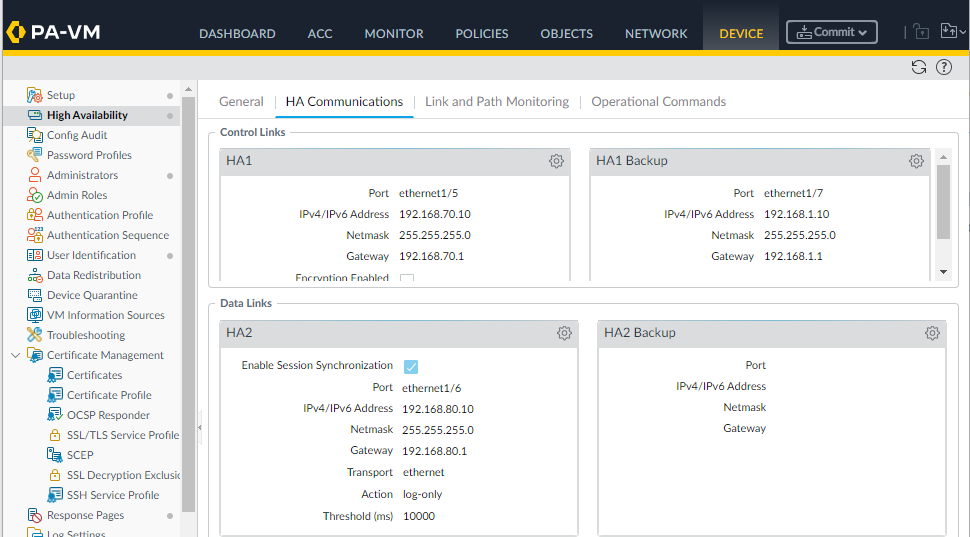This screenshot has height=537, width=970.
Task: Go to the POLICIES menu
Action: tap(481, 33)
